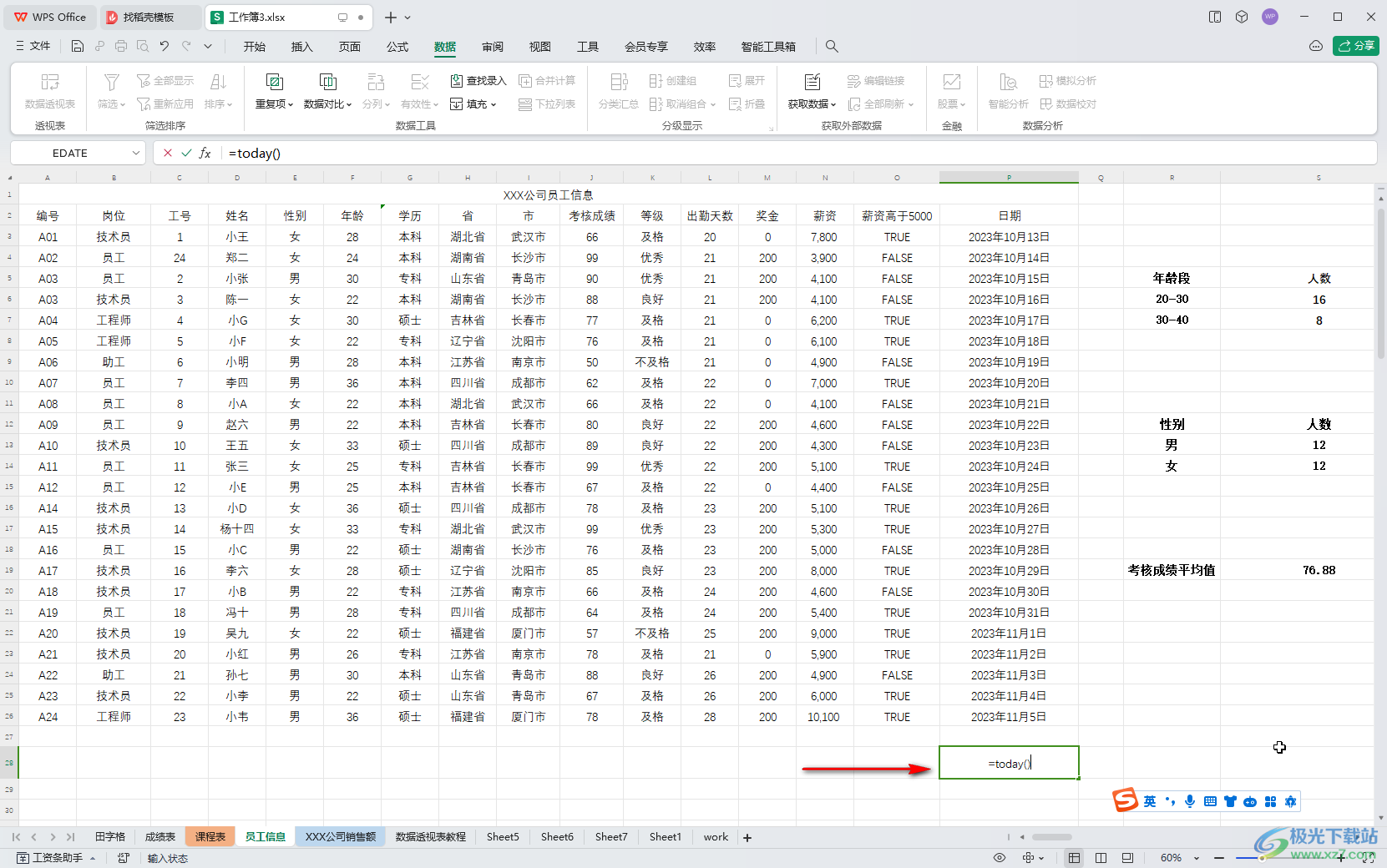Image resolution: width=1387 pixels, height=868 pixels.
Task: Click the Filter (筛选) funnel icon
Action: point(111,82)
